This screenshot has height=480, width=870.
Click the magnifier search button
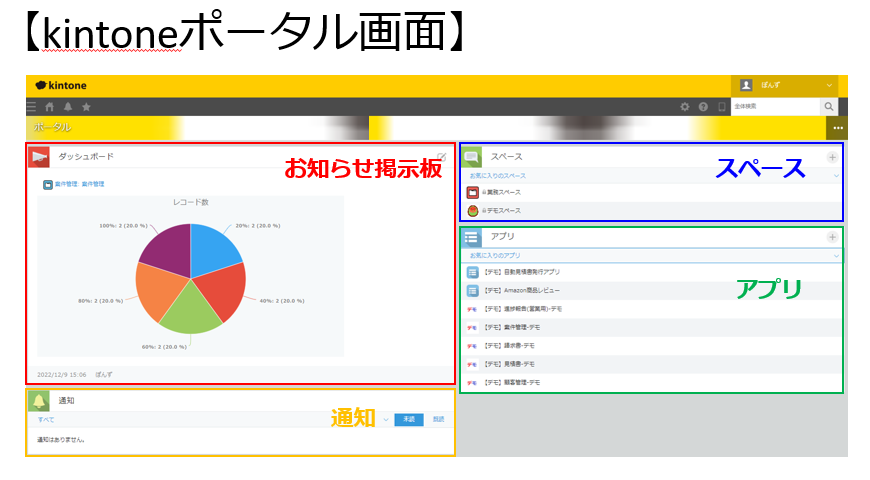(828, 107)
